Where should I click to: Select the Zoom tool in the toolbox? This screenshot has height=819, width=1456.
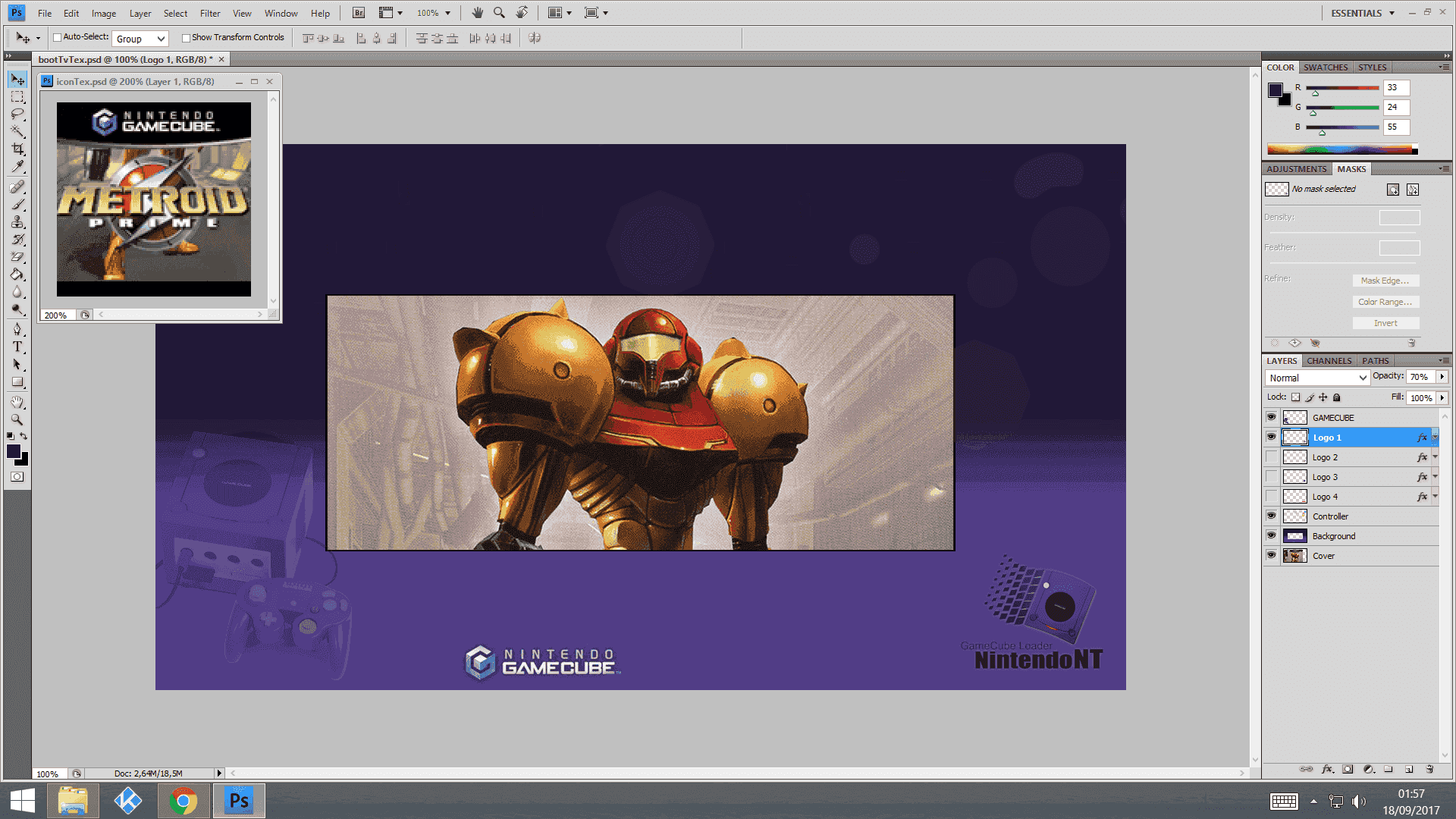click(17, 419)
